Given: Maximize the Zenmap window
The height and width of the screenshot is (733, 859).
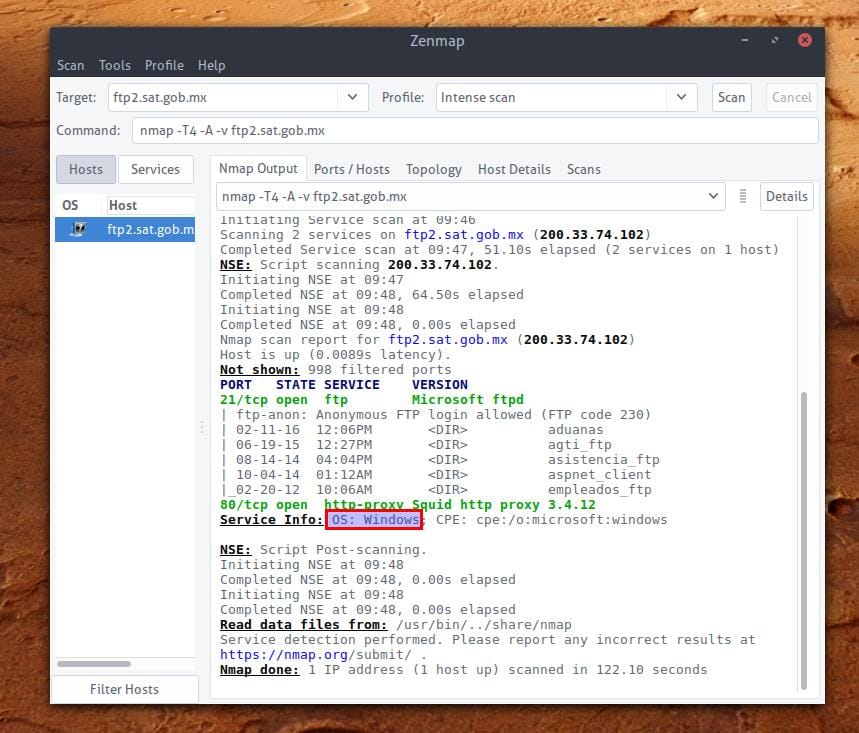Looking at the screenshot, I should pos(775,41).
